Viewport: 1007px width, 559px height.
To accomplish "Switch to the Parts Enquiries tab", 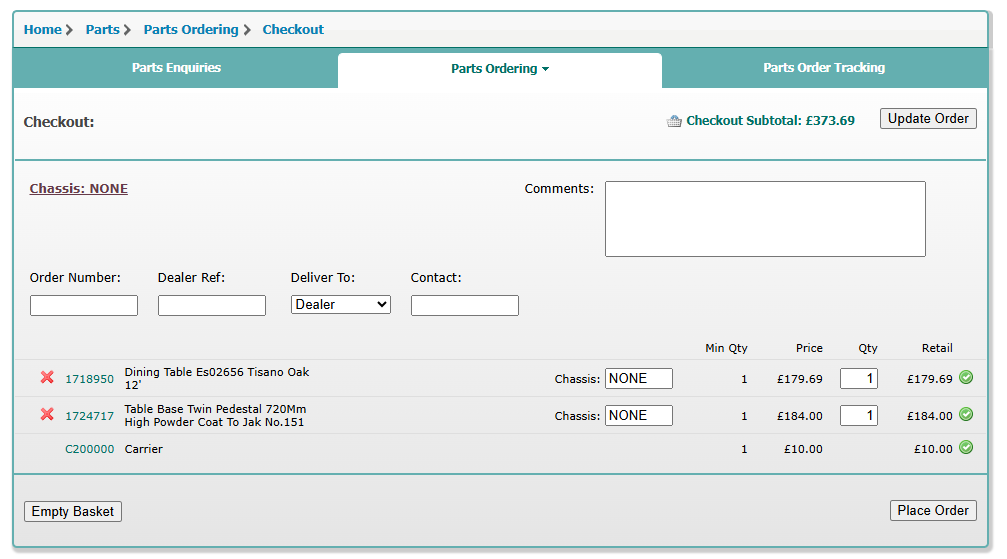I will click(x=176, y=67).
